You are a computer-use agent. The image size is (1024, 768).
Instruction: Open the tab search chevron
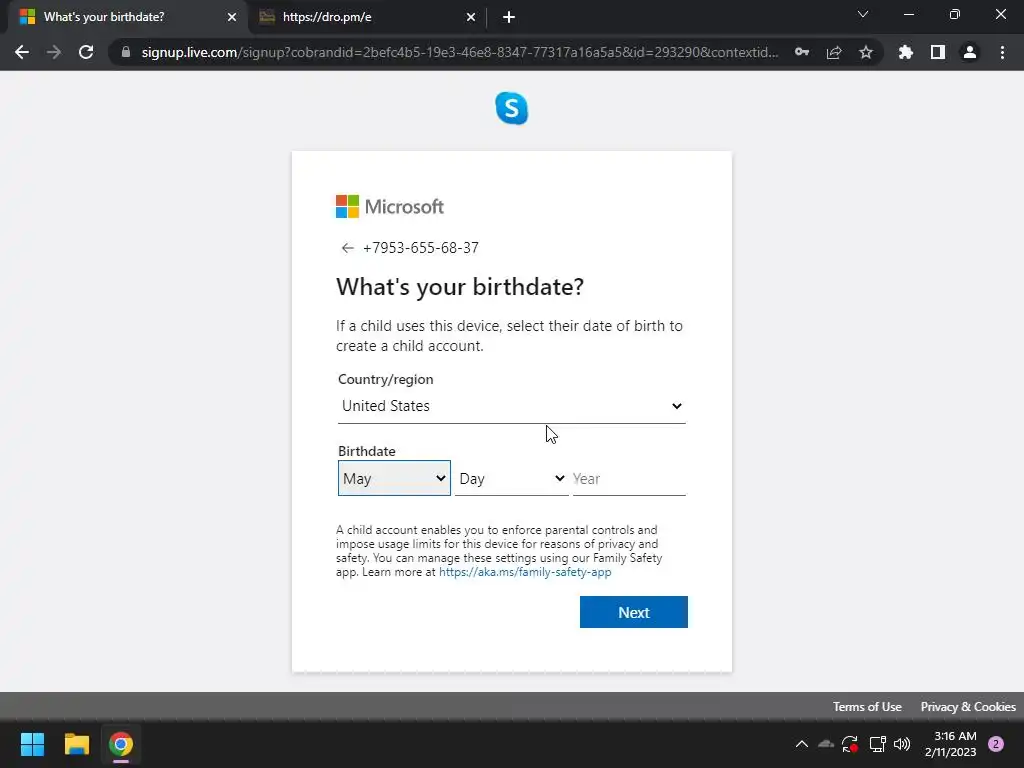[x=863, y=14]
